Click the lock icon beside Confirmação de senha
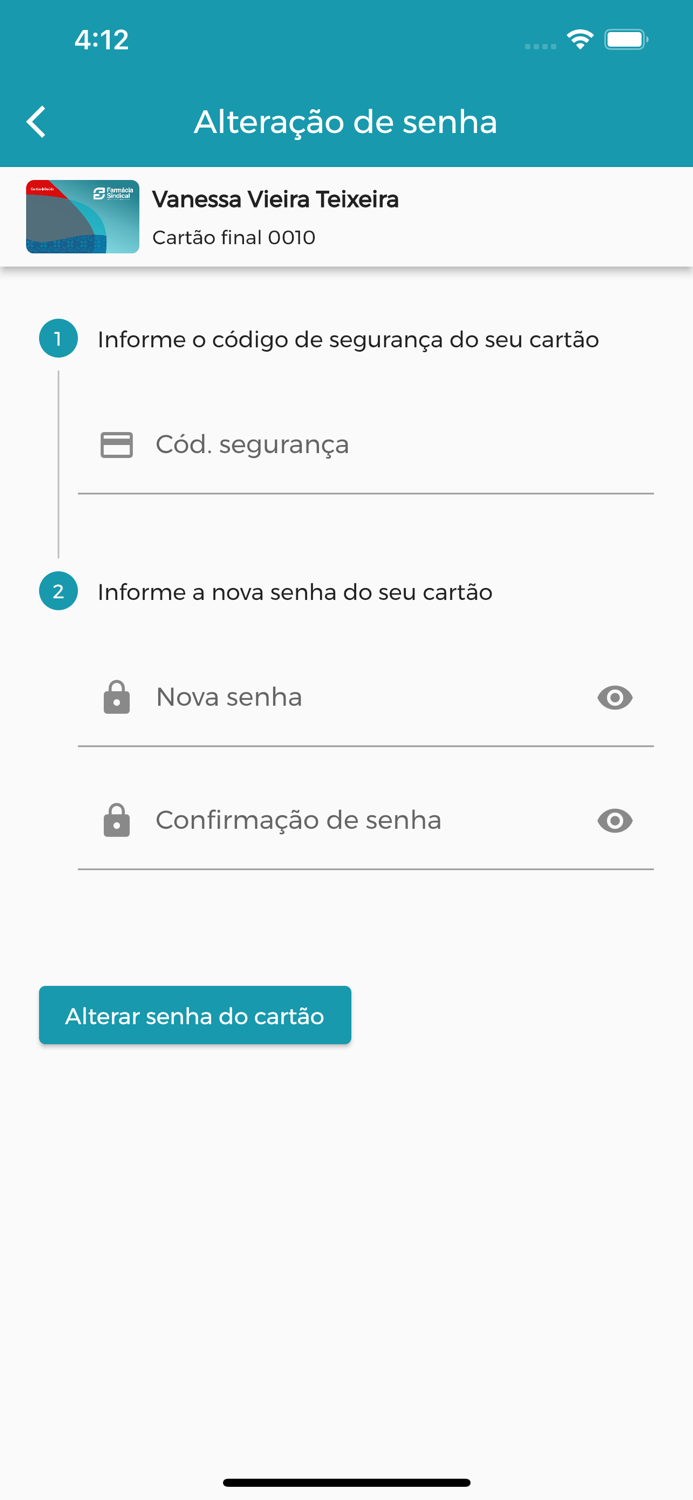This screenshot has height=1500, width=693. [x=116, y=821]
